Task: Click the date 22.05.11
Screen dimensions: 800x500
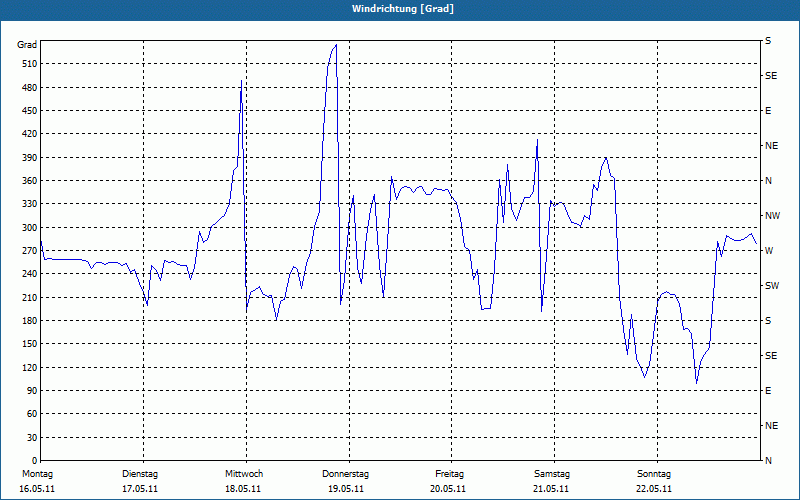Action: pos(654,489)
